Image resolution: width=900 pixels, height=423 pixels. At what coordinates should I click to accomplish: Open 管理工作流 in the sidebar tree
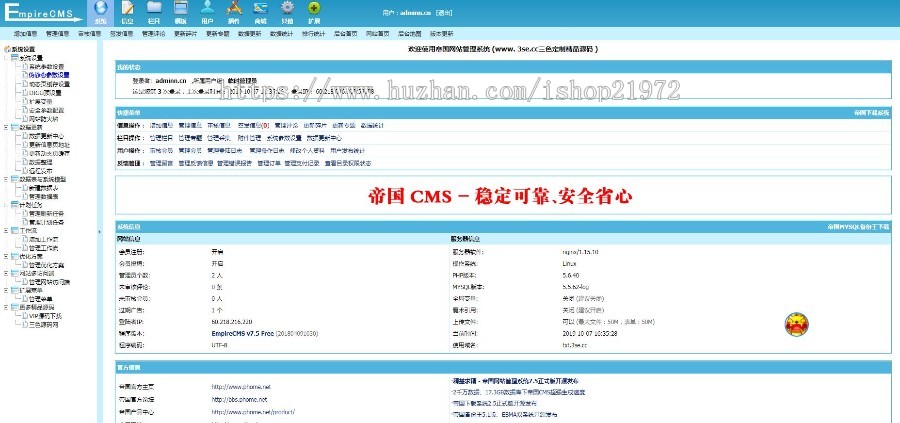click(x=44, y=248)
